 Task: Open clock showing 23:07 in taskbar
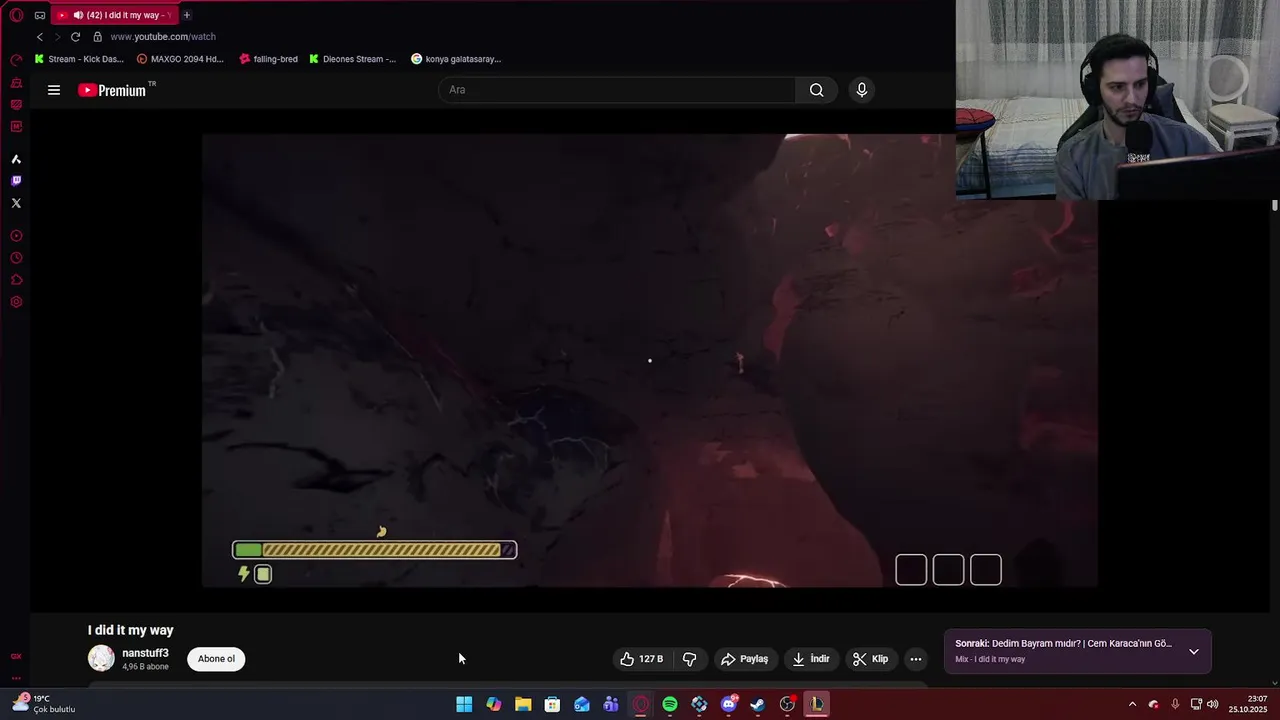[1249, 704]
